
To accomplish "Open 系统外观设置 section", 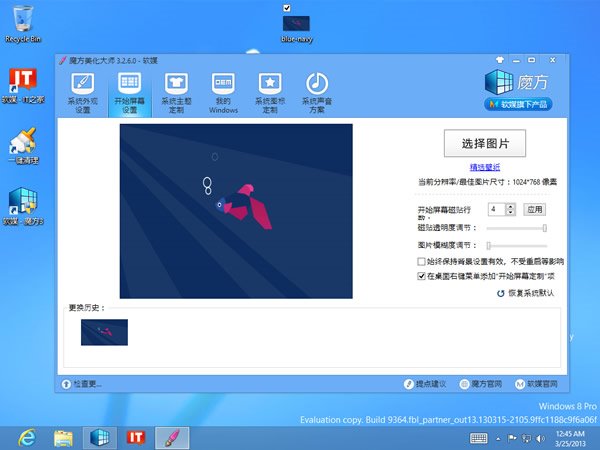I will 83,93.
